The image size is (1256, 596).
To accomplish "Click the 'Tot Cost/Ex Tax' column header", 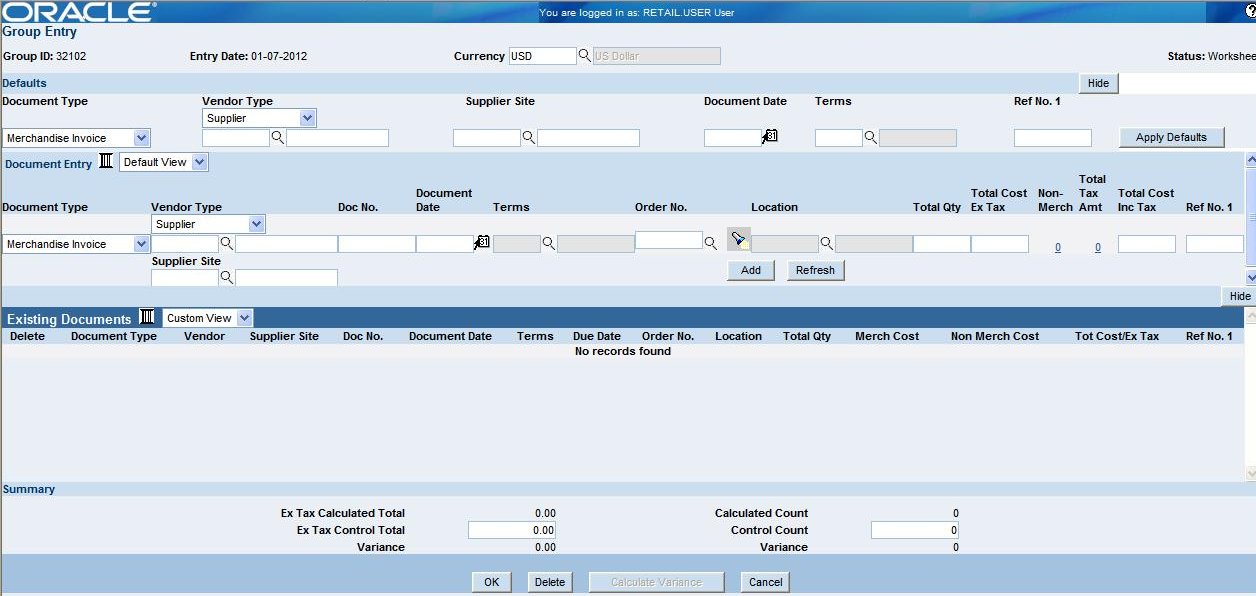I will point(1117,336).
